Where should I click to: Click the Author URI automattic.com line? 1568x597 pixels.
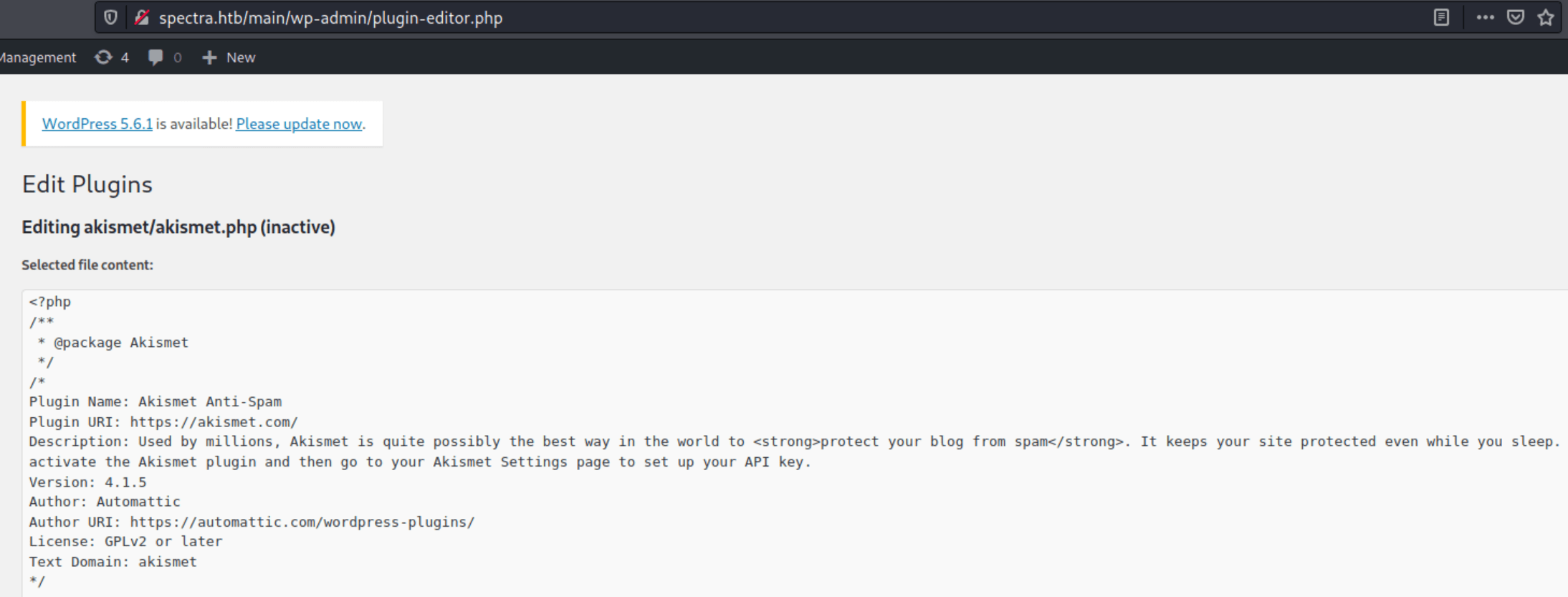click(252, 522)
